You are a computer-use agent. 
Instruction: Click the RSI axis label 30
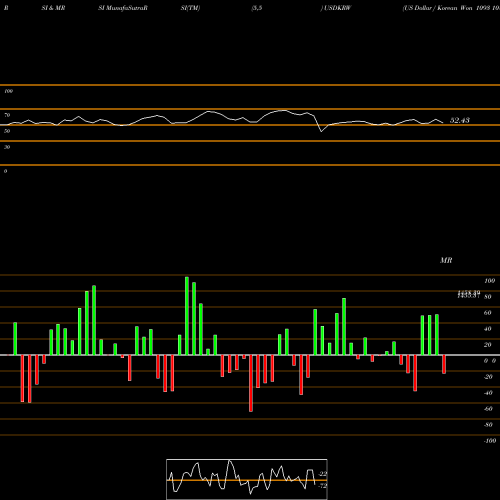pos(7,147)
